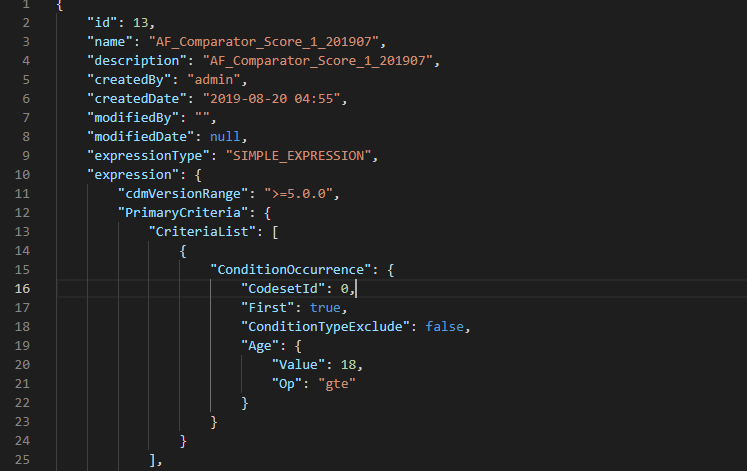Click the description value "AF_Comparator_Score_1_201907"
The image size is (747, 471).
coord(317,60)
